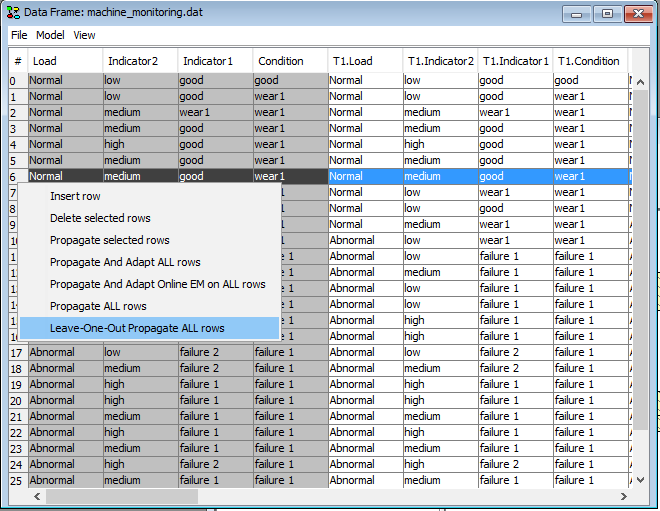Click T1.Indicator1 'failure 1' cell in row 20
The image size is (660, 511).
pos(516,400)
